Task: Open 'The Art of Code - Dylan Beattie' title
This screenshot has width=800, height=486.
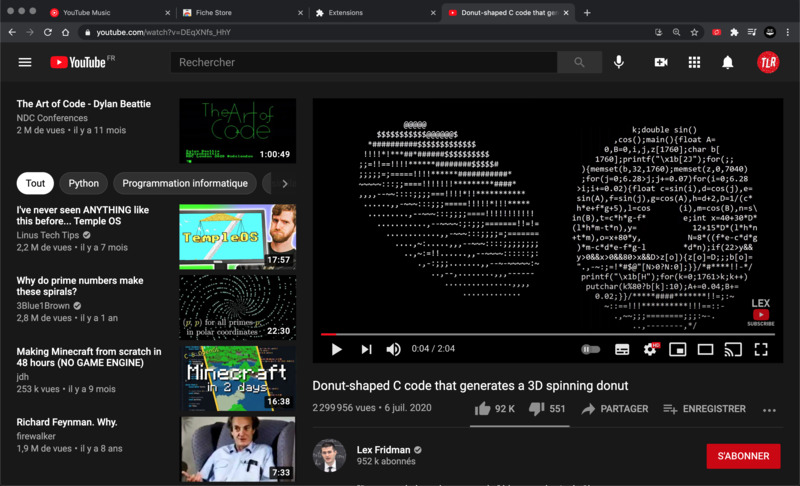Action: coord(84,104)
